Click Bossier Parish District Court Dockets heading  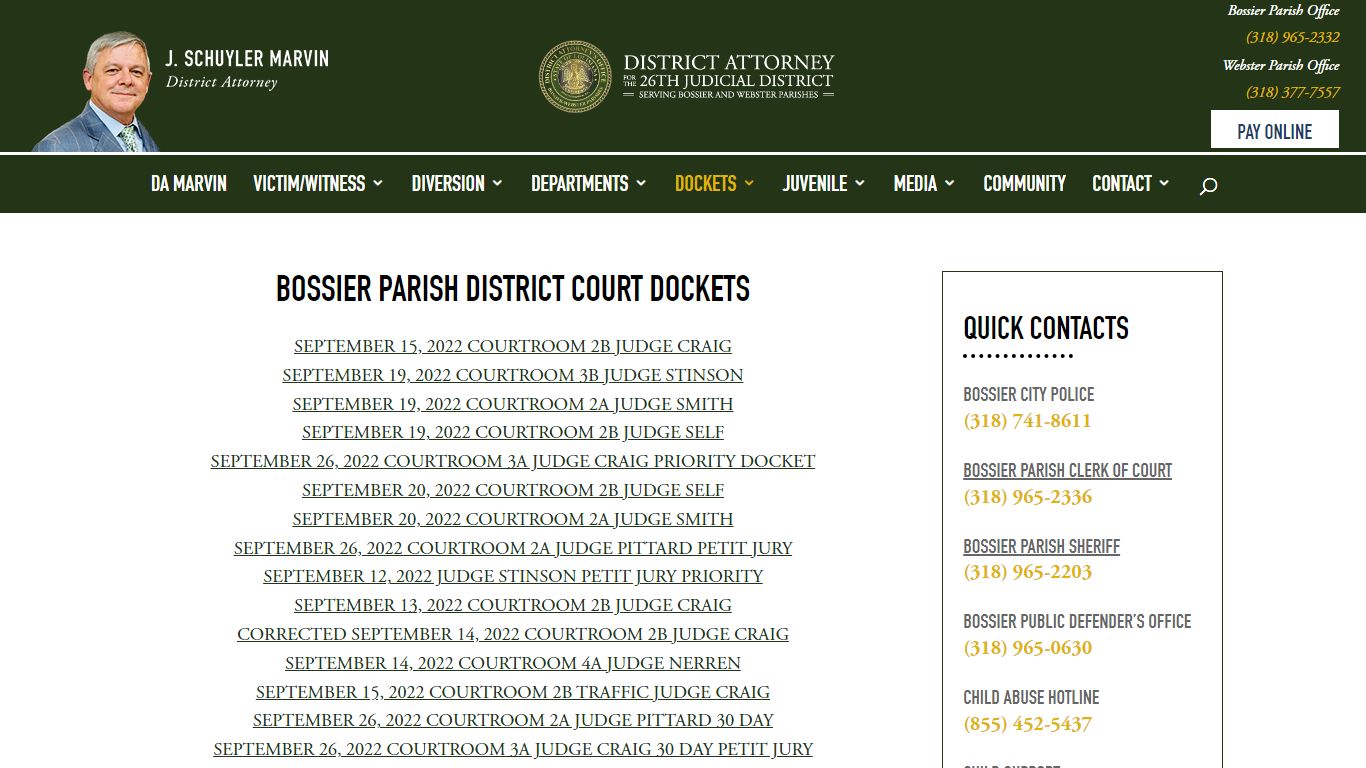(x=513, y=289)
